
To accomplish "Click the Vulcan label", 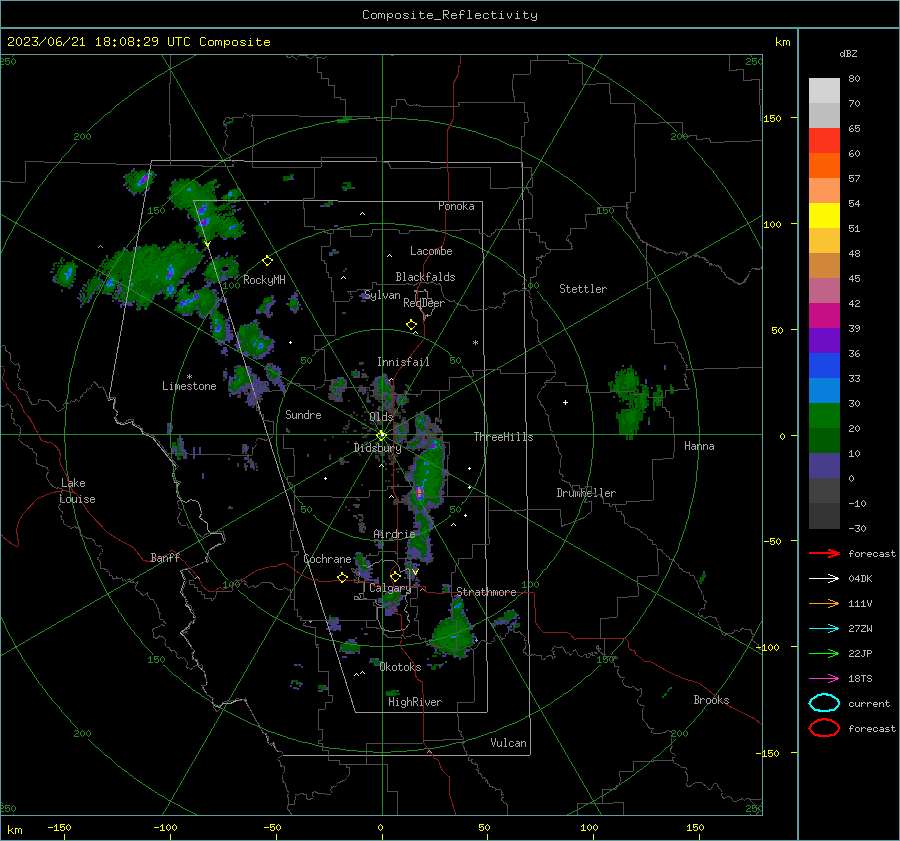I will pyautogui.click(x=508, y=743).
